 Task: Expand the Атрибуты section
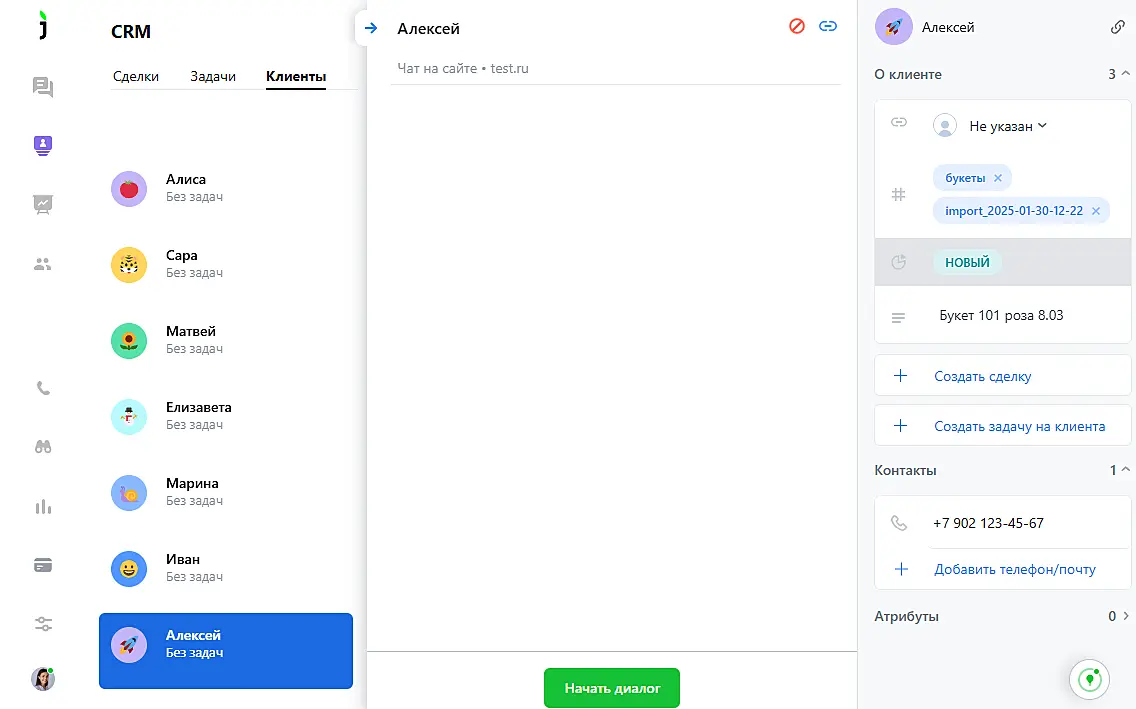(1125, 616)
